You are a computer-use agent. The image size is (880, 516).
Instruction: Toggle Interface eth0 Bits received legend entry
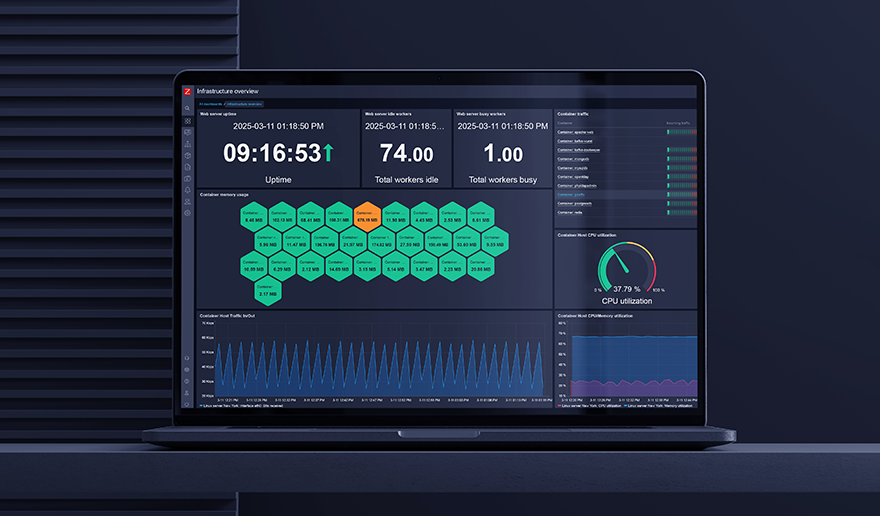click(x=241, y=405)
